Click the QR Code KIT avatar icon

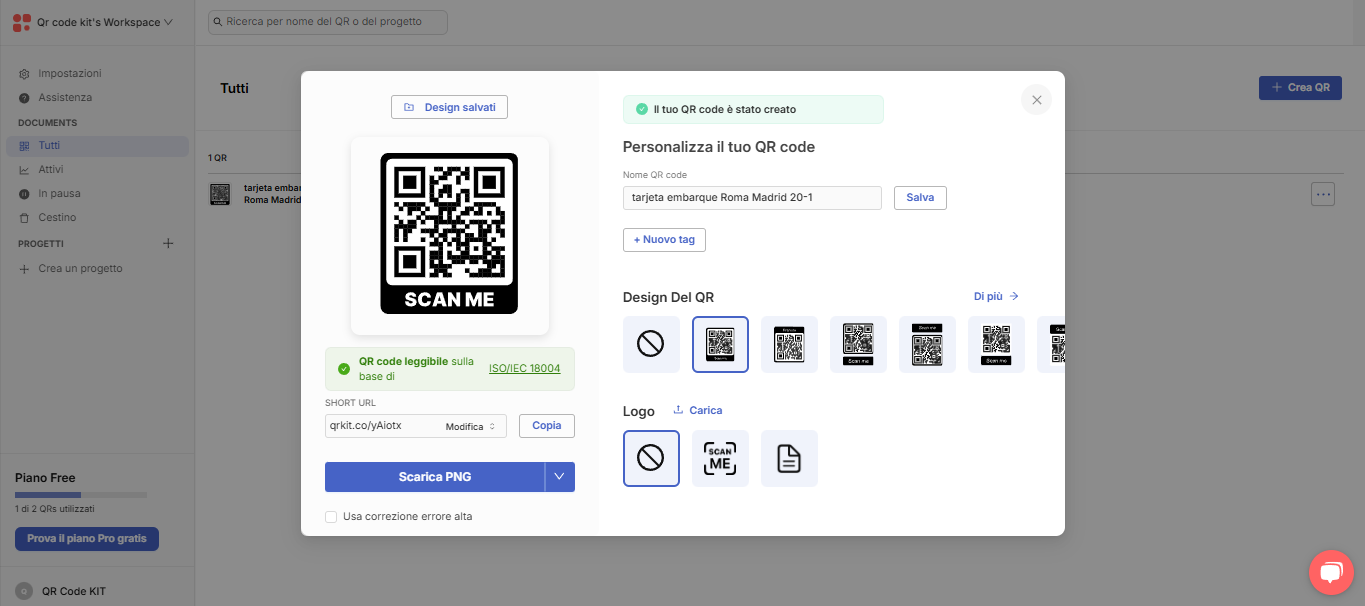click(x=23, y=591)
